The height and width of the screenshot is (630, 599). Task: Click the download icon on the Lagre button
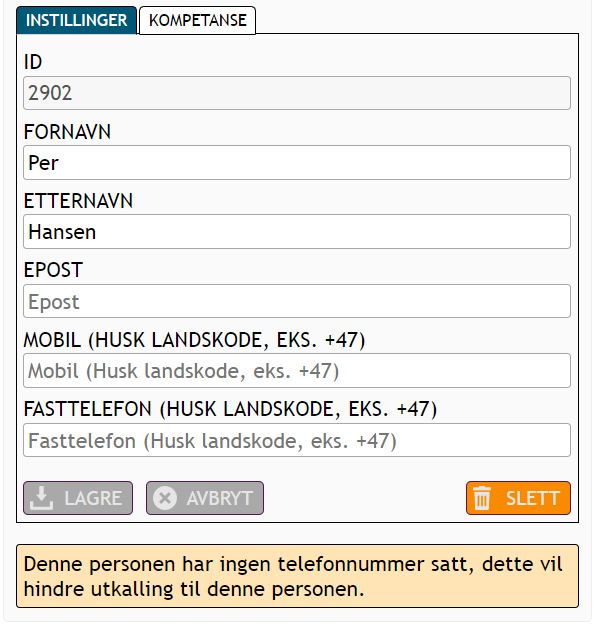point(41,498)
